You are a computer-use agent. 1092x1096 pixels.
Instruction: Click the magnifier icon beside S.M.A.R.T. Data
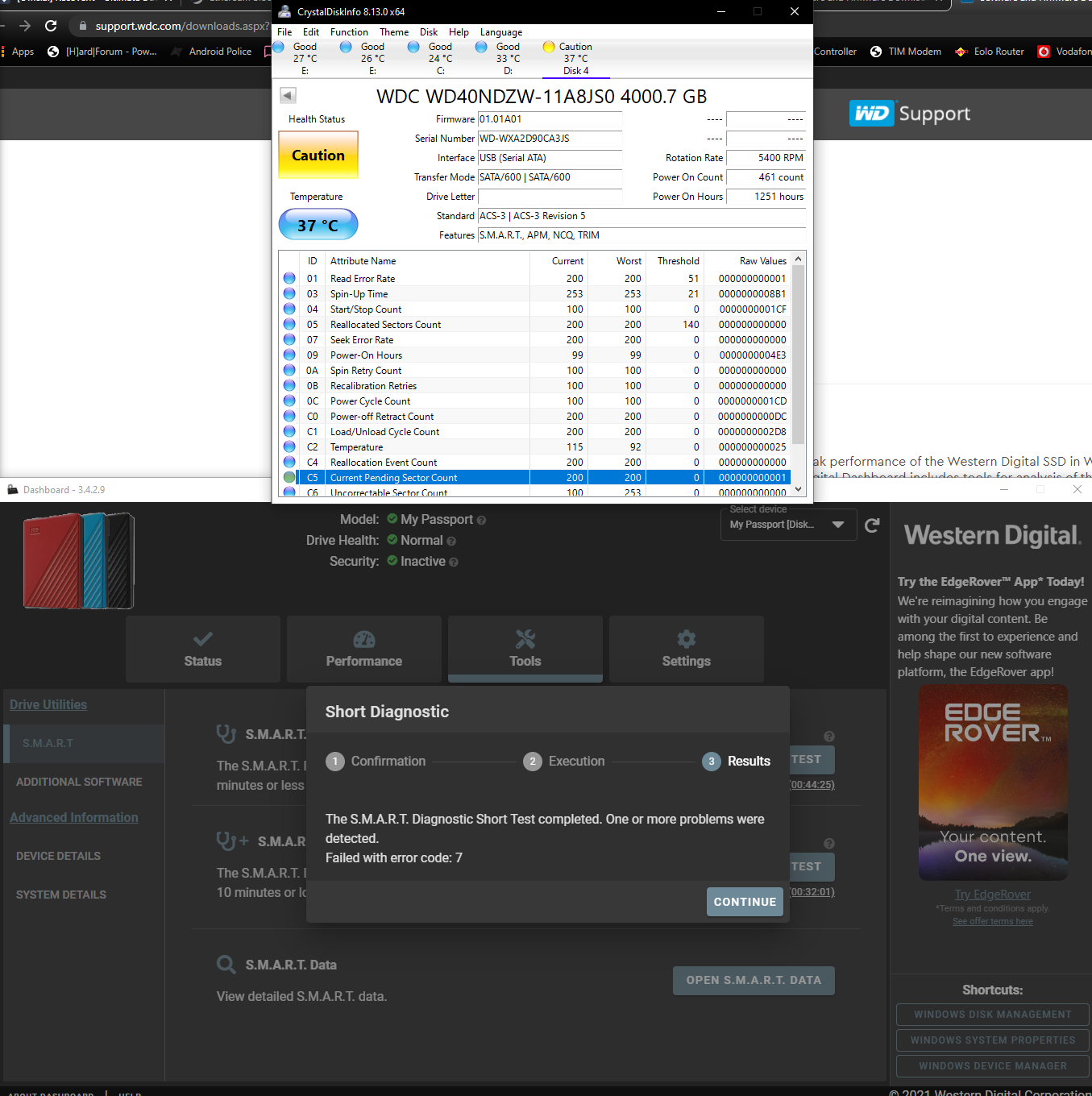(x=226, y=965)
